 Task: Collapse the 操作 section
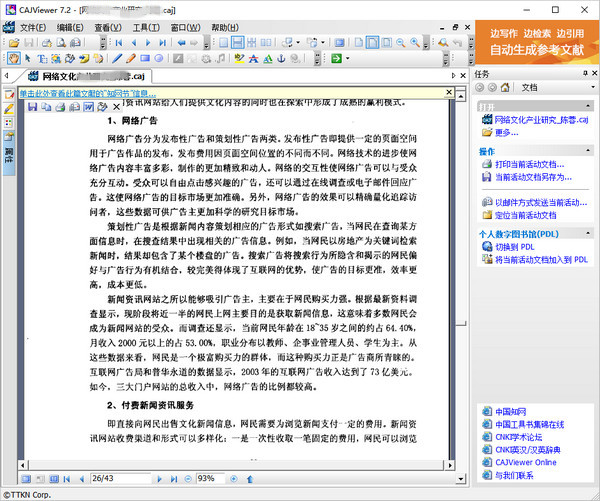coord(588,151)
